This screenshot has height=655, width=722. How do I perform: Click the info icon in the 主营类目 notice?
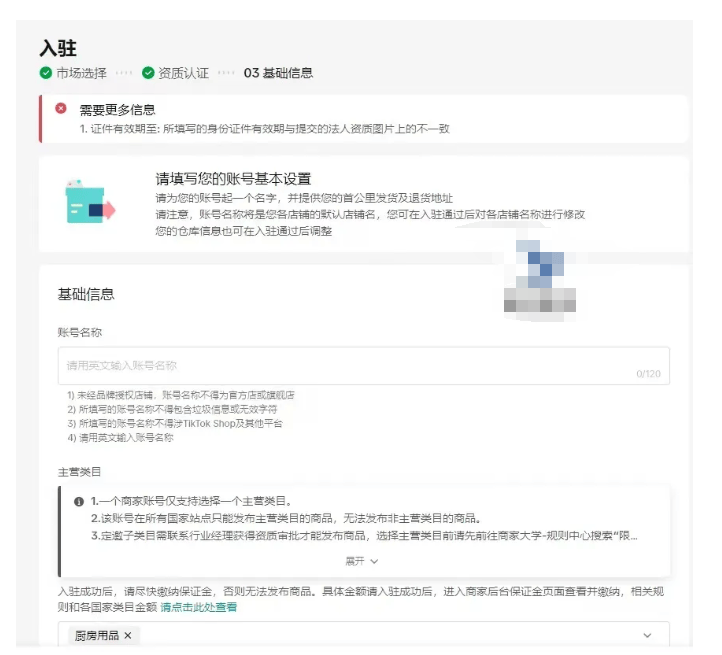[x=79, y=502]
